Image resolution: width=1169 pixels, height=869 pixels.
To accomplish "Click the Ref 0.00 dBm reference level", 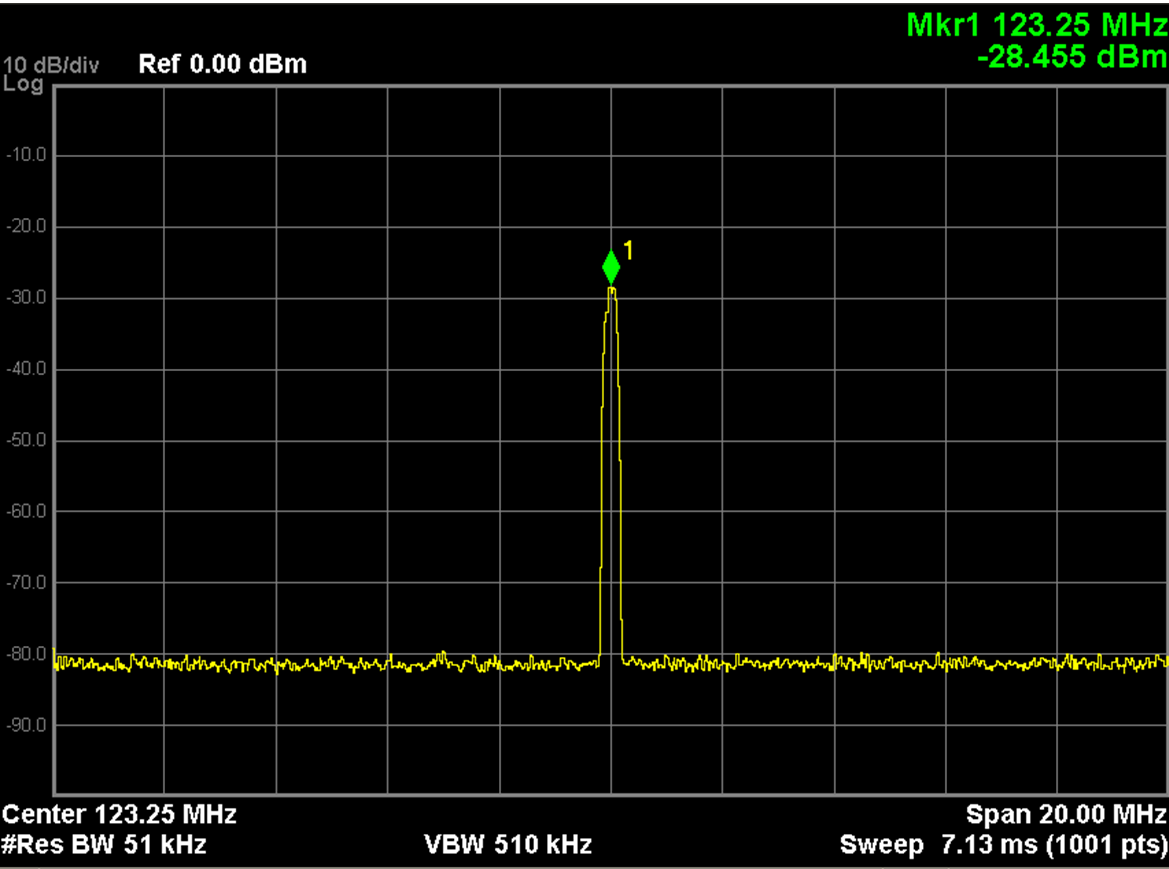I will coord(223,65).
